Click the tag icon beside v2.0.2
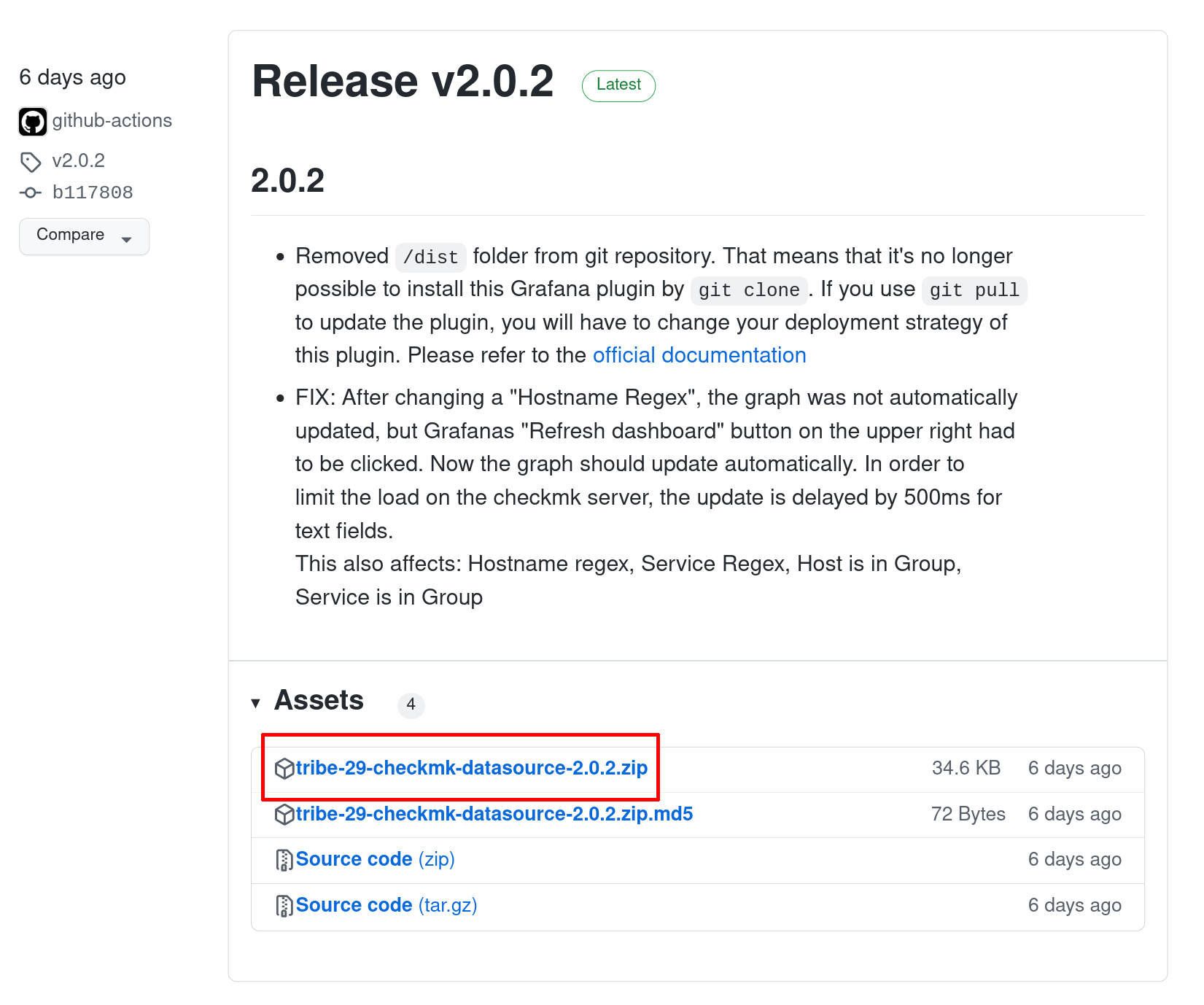1204x1005 pixels. [x=31, y=162]
